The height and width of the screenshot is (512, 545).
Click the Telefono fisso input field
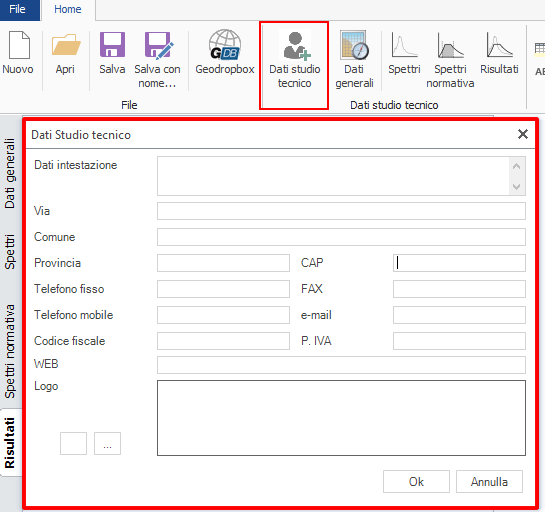pos(223,289)
